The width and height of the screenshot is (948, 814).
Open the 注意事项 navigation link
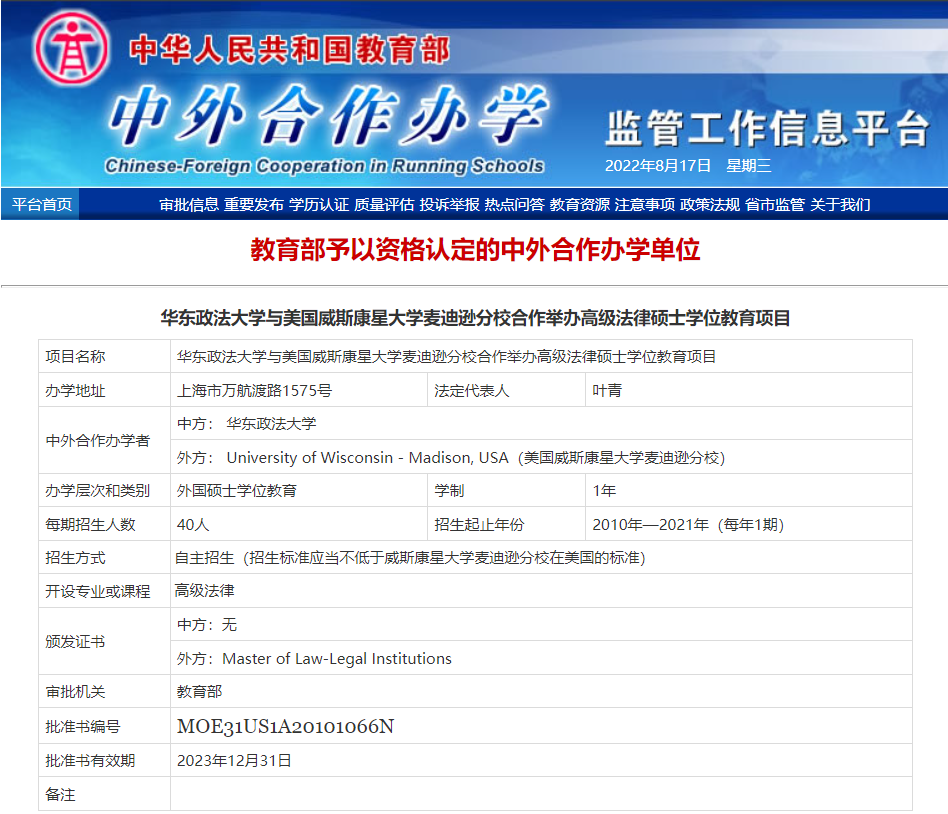[x=644, y=204]
